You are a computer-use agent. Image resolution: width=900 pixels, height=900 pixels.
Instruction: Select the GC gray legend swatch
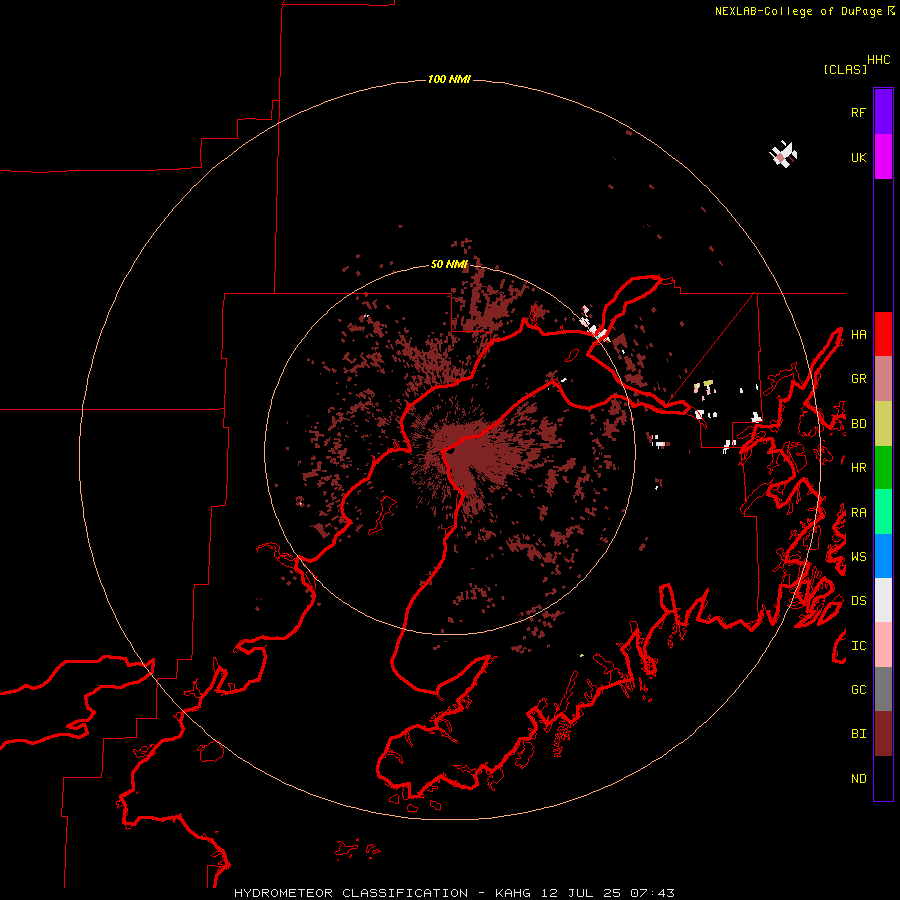[x=883, y=689]
